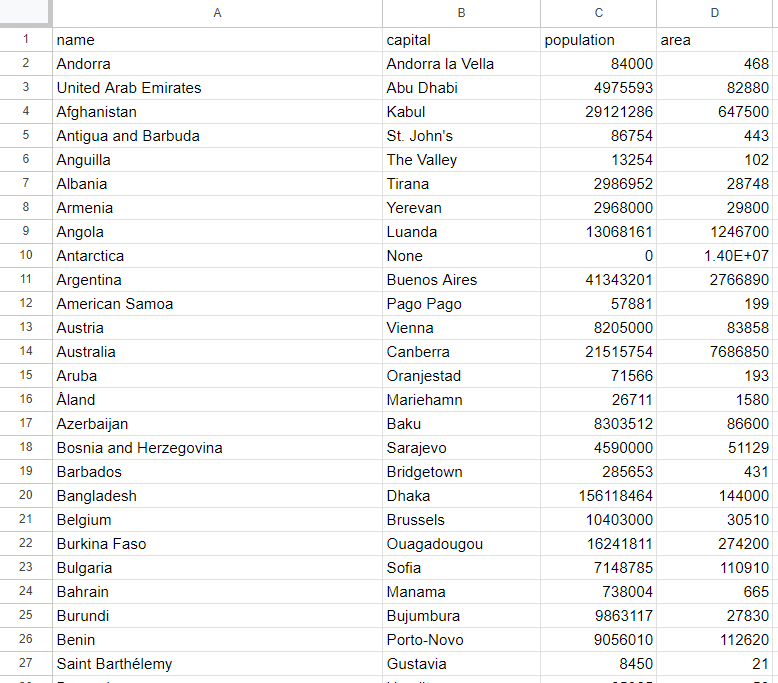Select the Ouagadougou capital cell
The height and width of the screenshot is (683, 778).
[461, 544]
